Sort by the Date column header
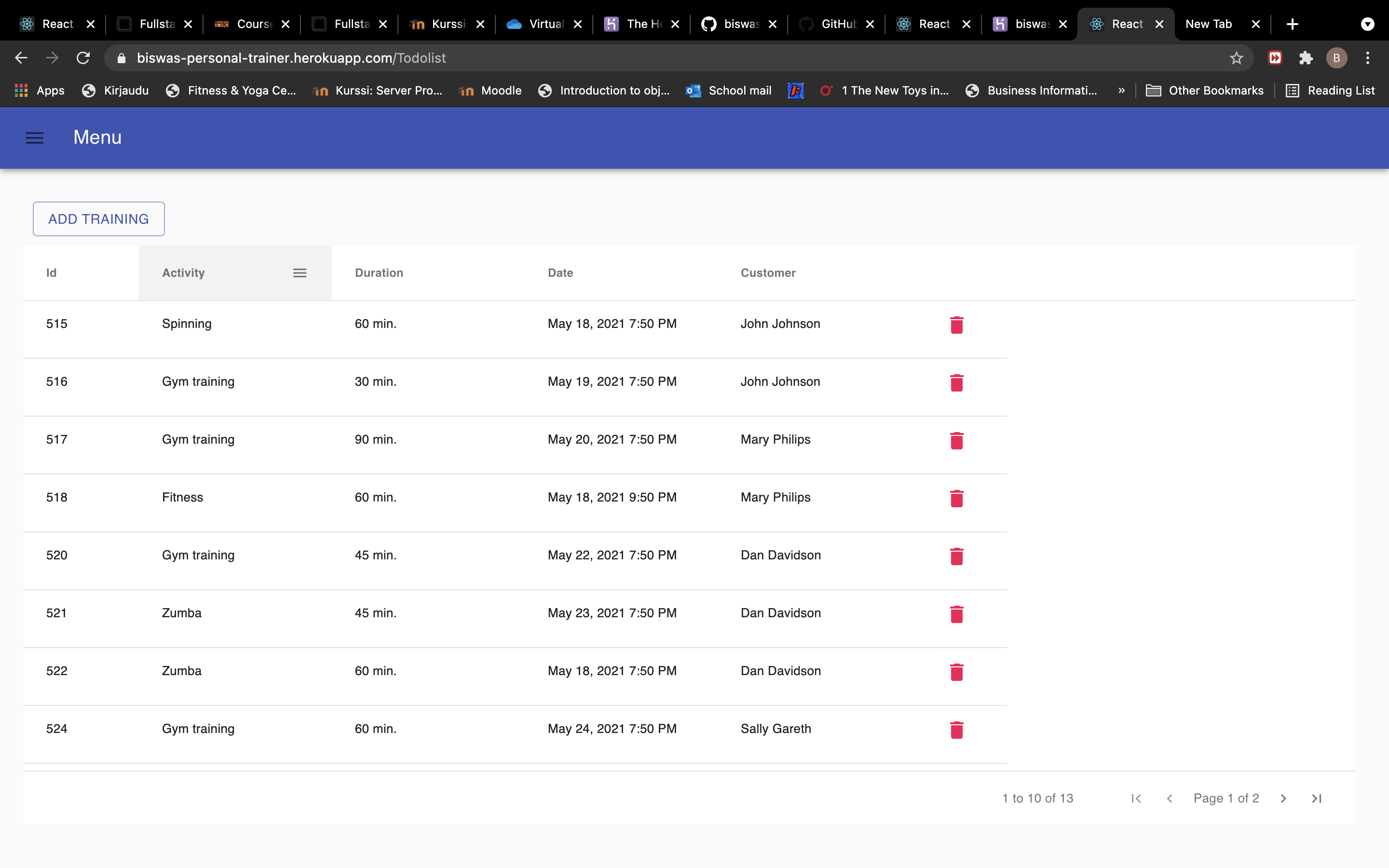The image size is (1389, 868). click(x=560, y=272)
